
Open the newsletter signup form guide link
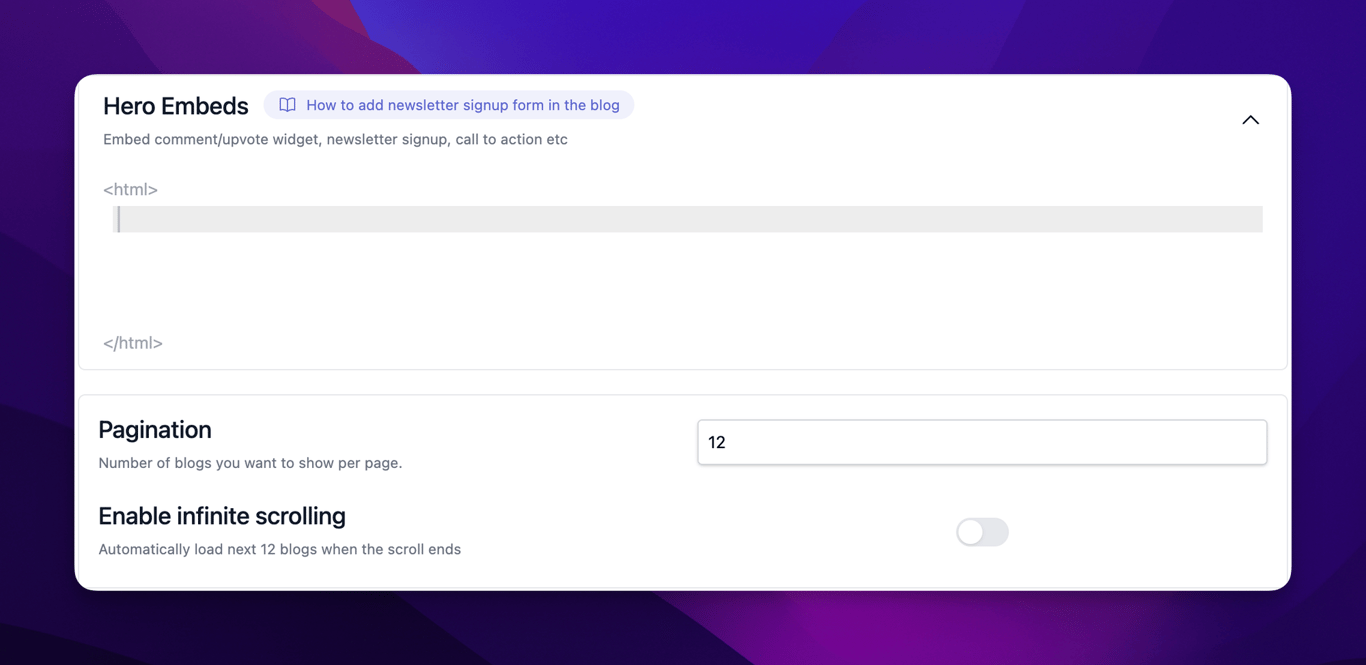pos(462,105)
